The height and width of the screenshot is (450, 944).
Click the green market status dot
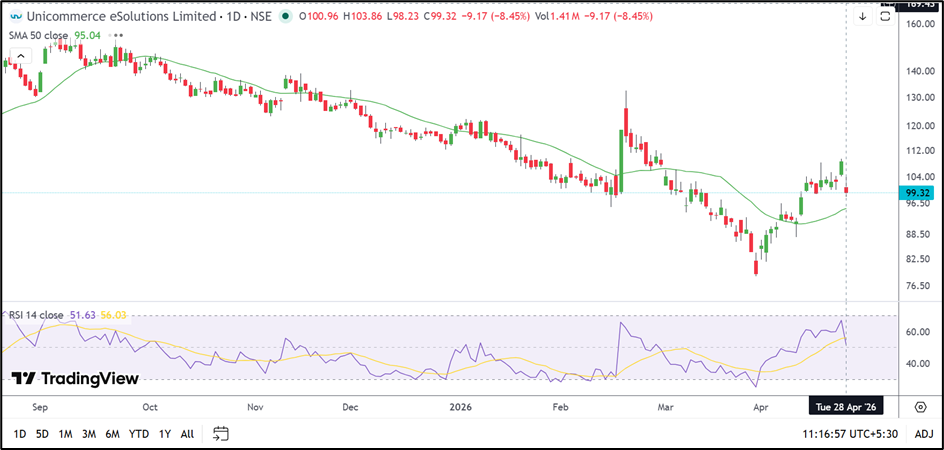click(x=287, y=16)
